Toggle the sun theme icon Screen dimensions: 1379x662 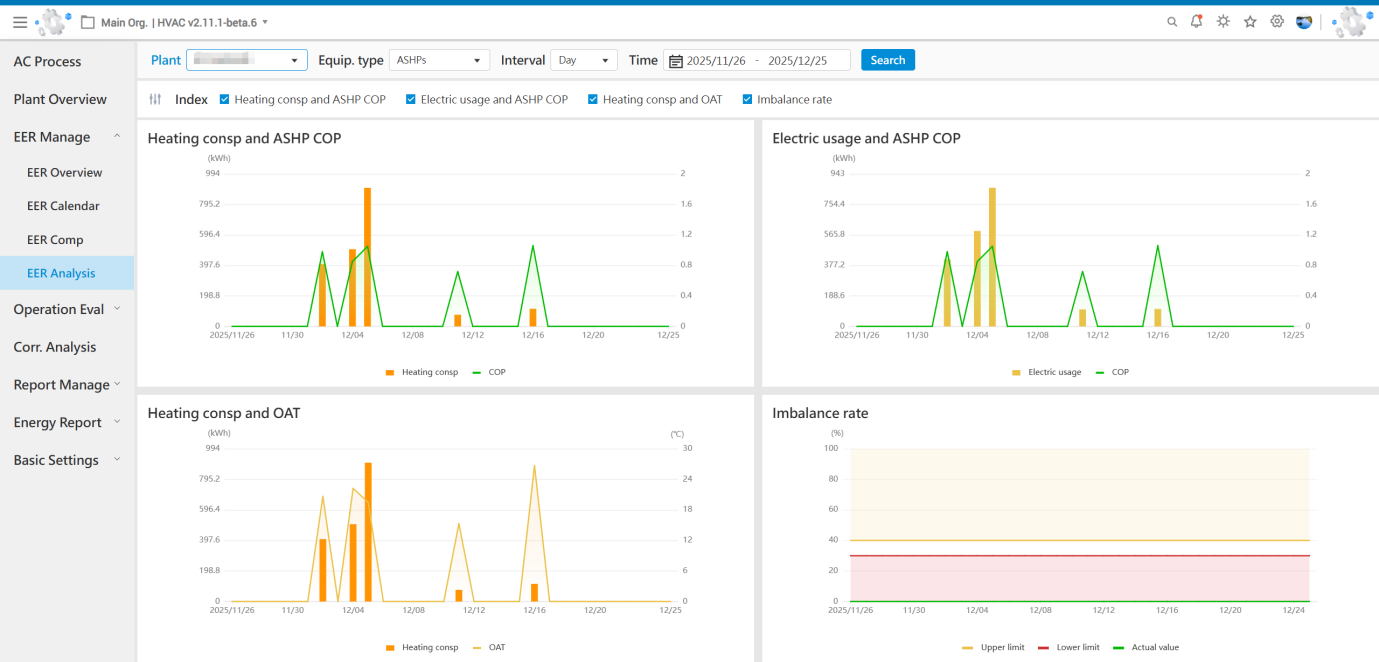point(1223,22)
